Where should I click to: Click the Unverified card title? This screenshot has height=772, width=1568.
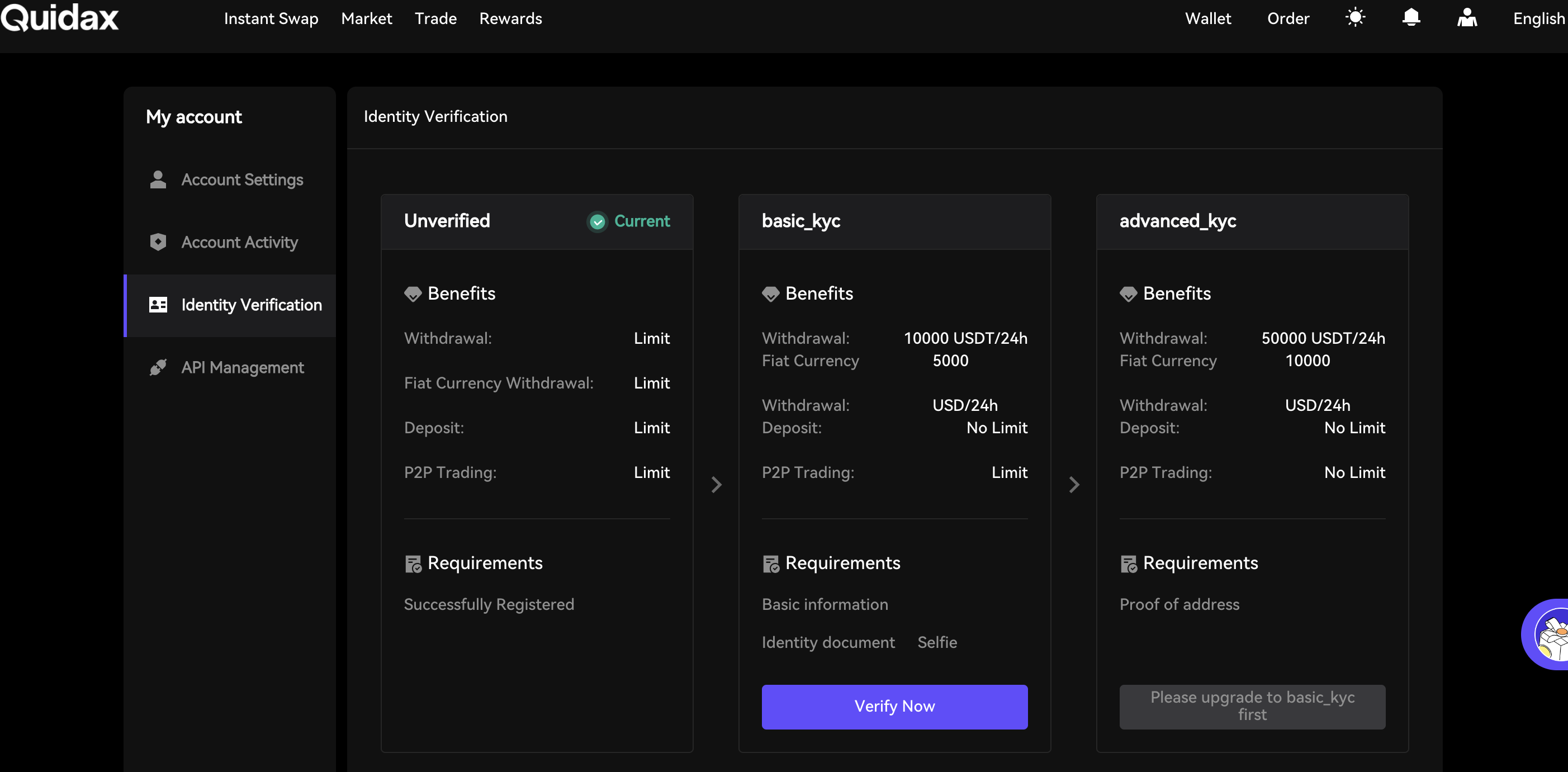point(447,221)
